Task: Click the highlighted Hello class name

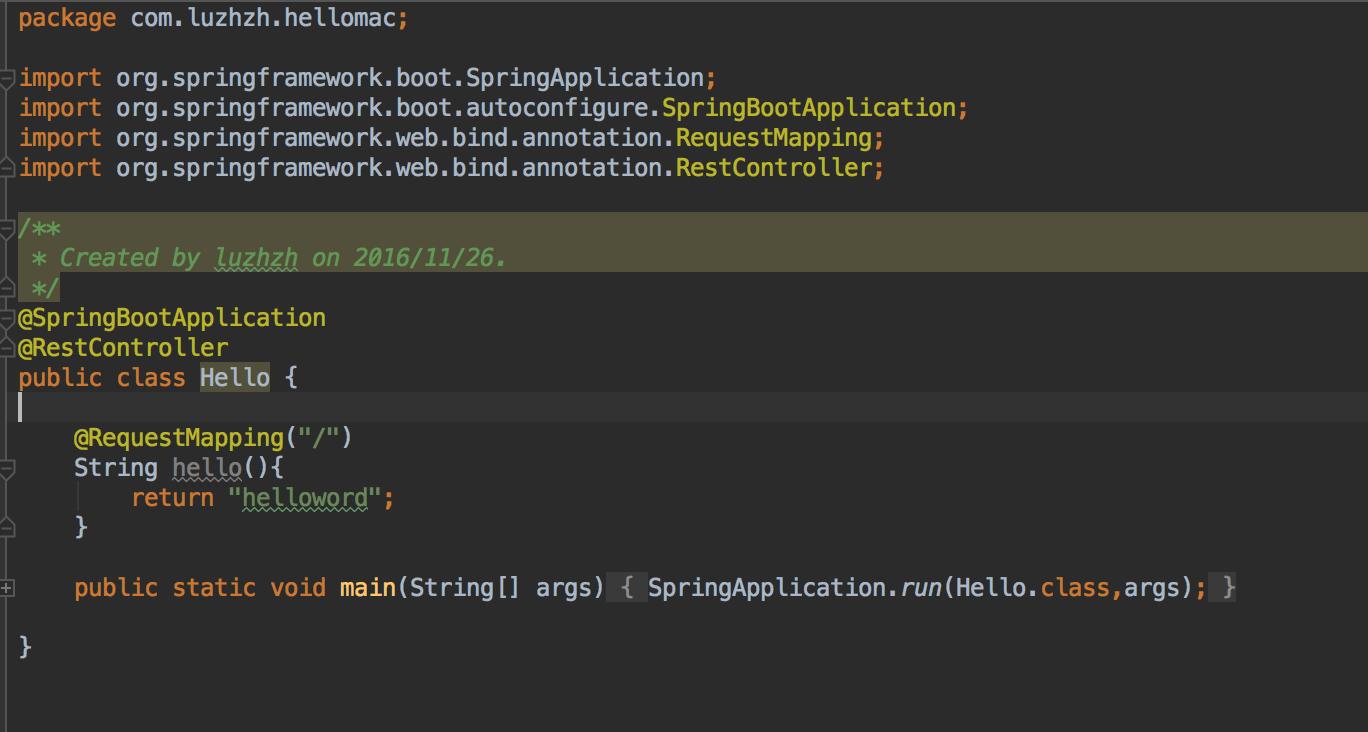Action: tap(234, 378)
